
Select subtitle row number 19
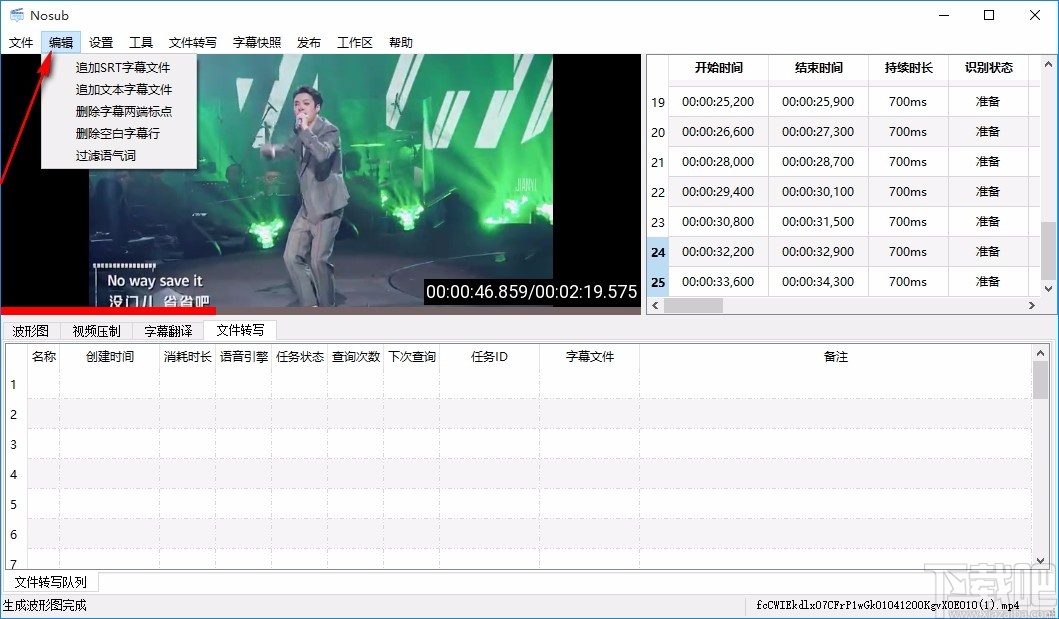point(658,103)
